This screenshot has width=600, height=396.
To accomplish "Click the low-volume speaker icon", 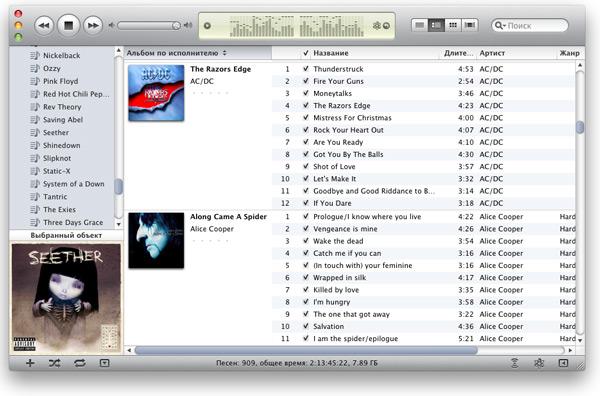I will coord(111,25).
